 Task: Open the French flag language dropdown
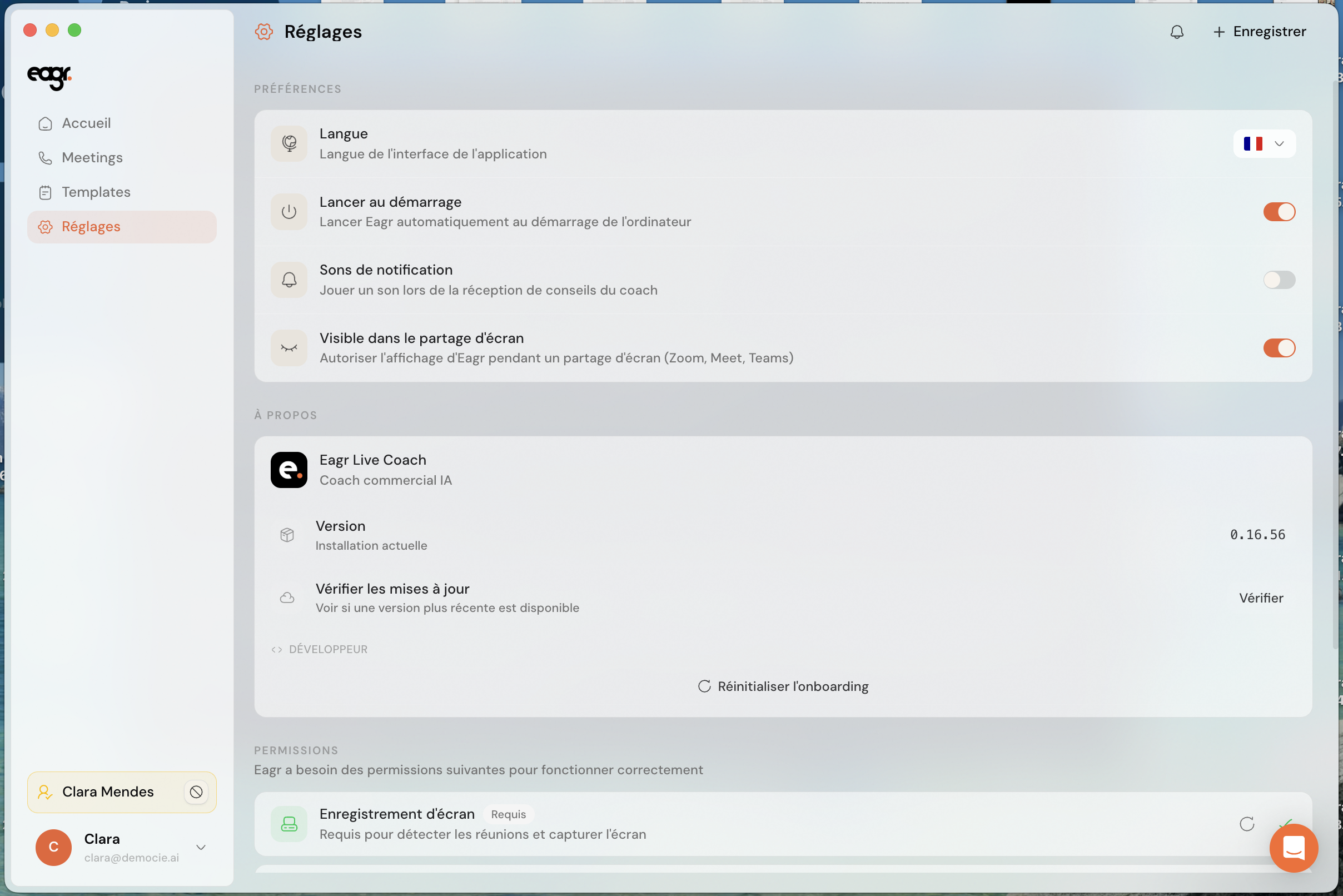click(1264, 143)
